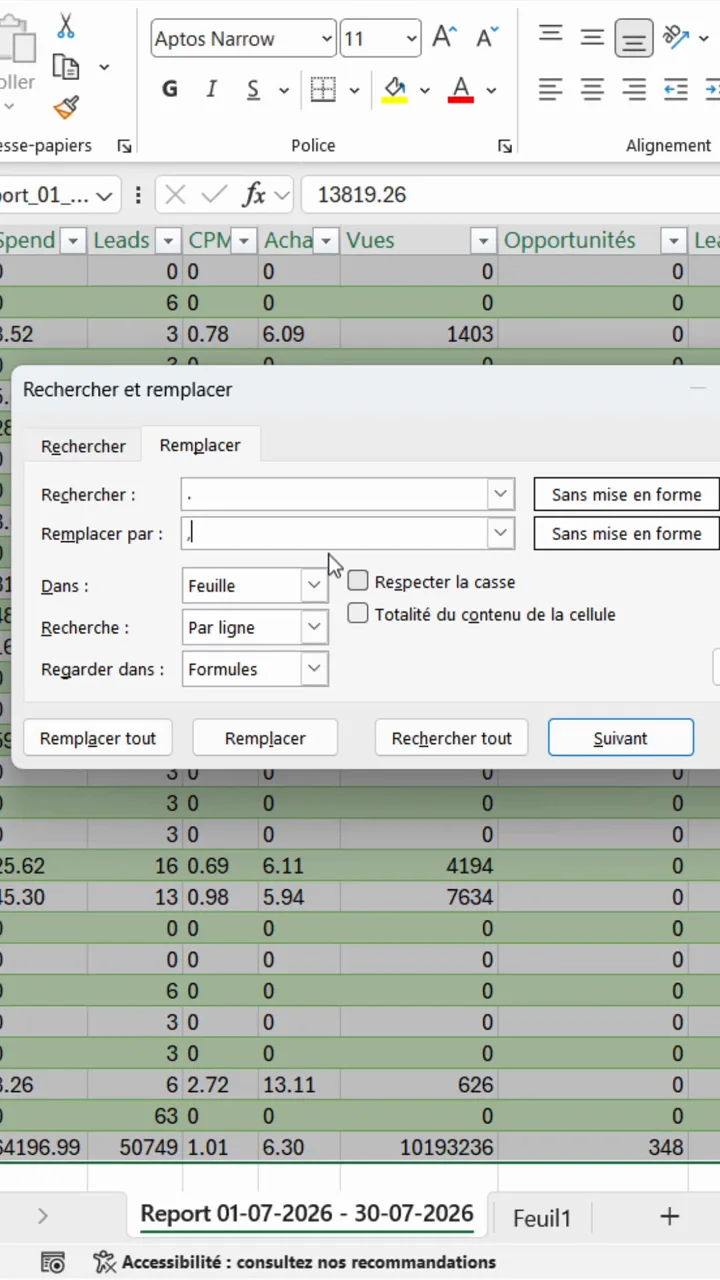The height and width of the screenshot is (1280, 720).
Task: Click the Cut scissors icon
Action: 66,25
